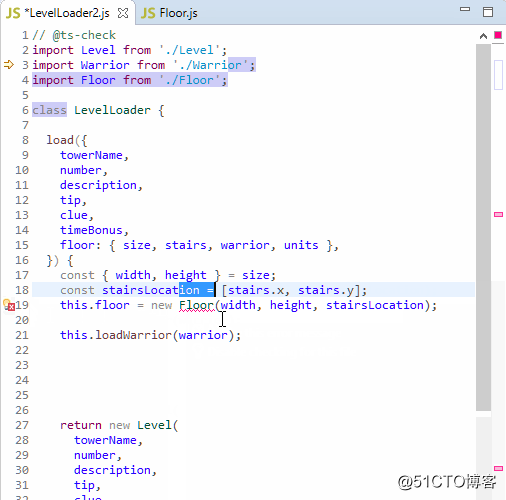The image size is (506, 500).
Task: Click 'import Floor from' on line 4
Action: click(x=91, y=80)
